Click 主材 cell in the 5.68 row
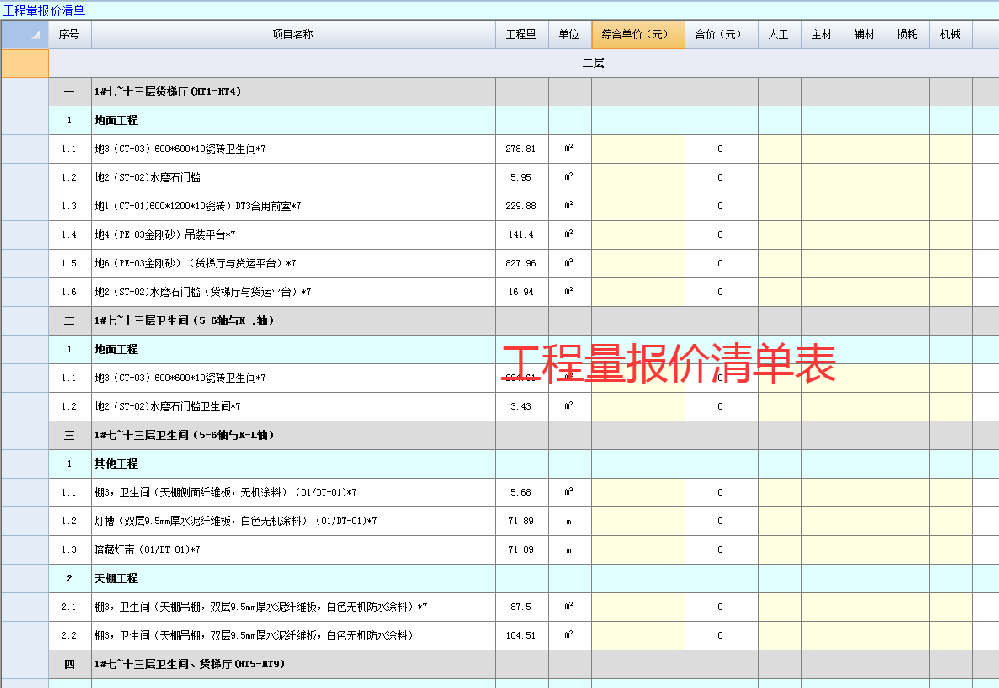Image resolution: width=999 pixels, height=688 pixels. coord(823,492)
